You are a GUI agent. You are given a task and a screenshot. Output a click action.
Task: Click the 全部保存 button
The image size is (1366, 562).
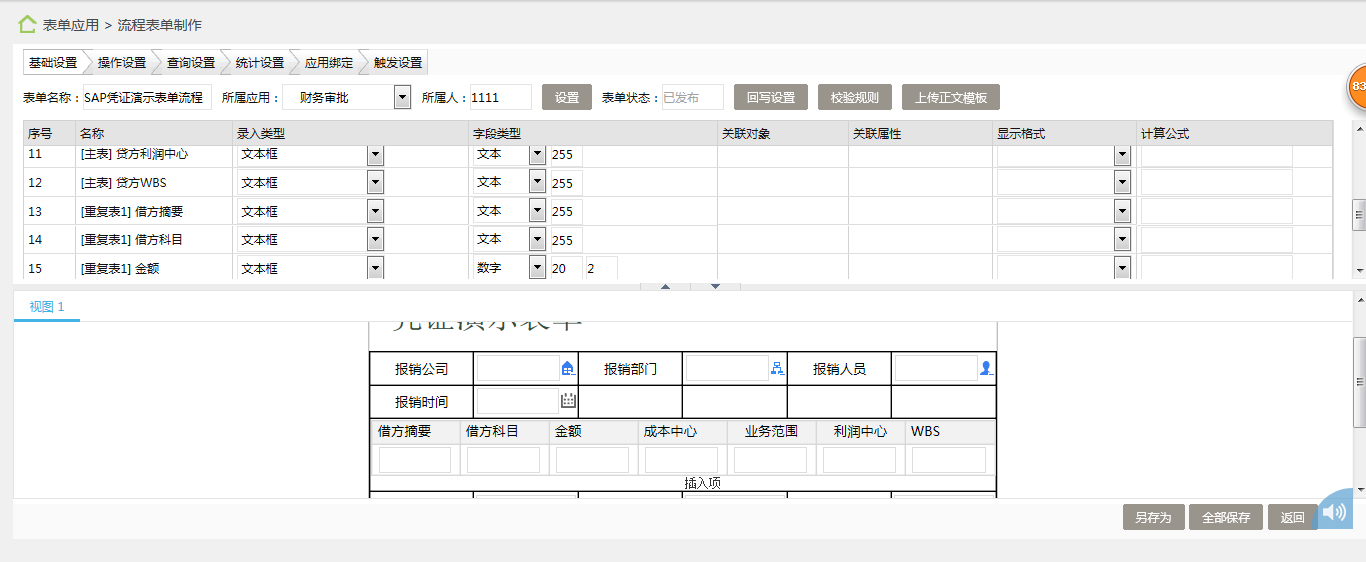click(1226, 517)
